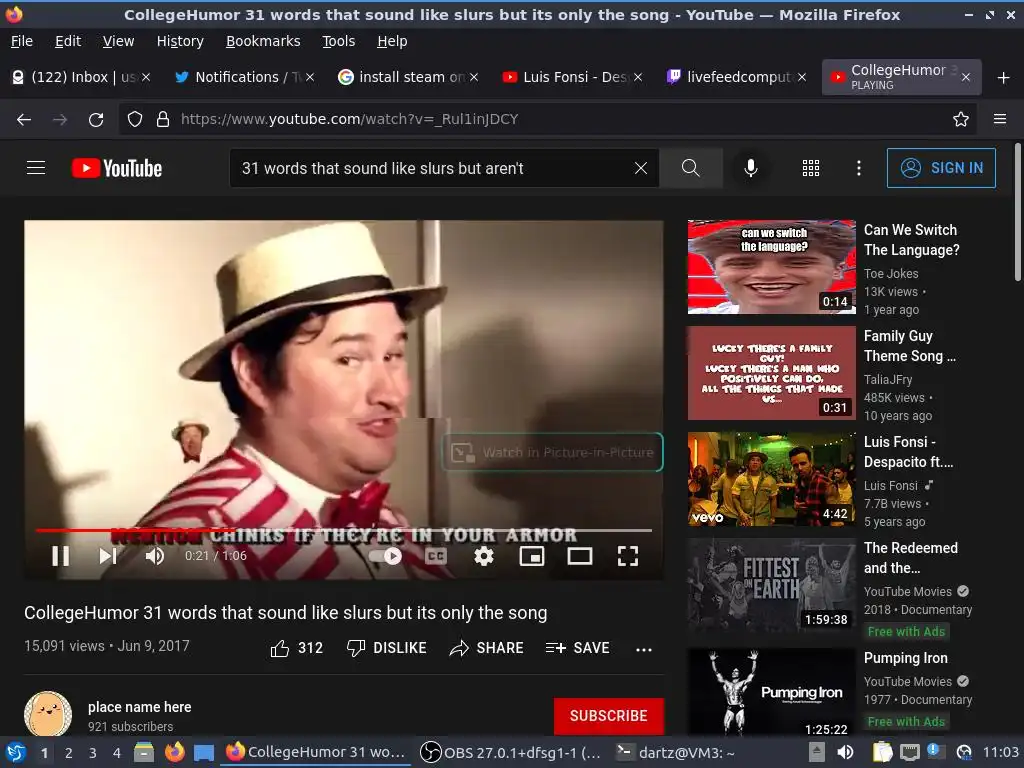The width and height of the screenshot is (1024, 768).
Task: Open OBS 27.0.1 taskbar window
Action: (511, 753)
